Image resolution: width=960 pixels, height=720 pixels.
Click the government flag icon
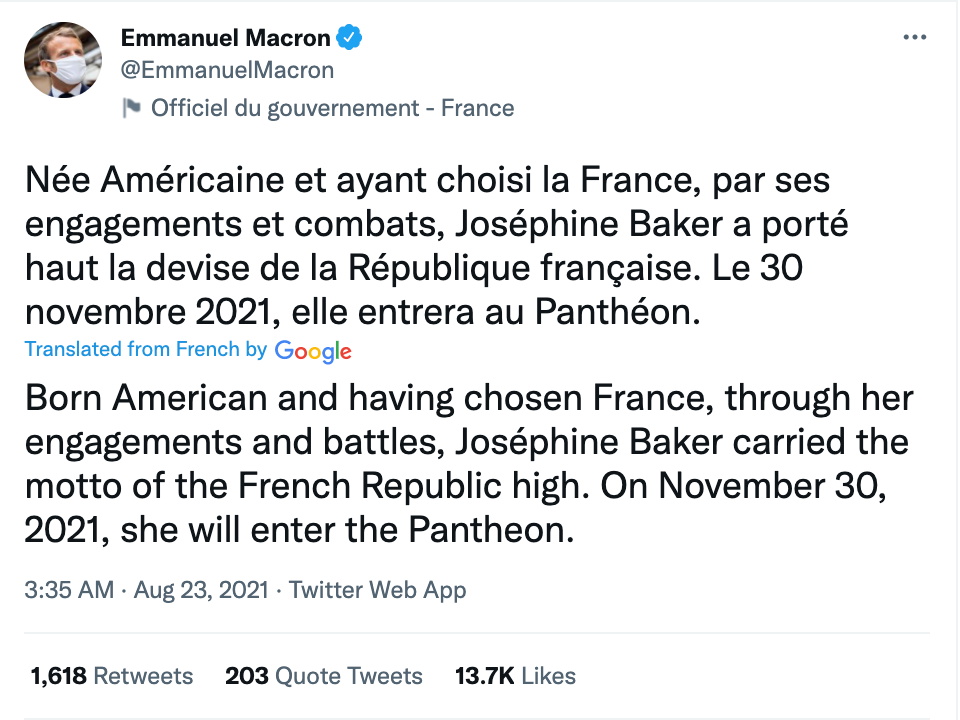pos(131,108)
